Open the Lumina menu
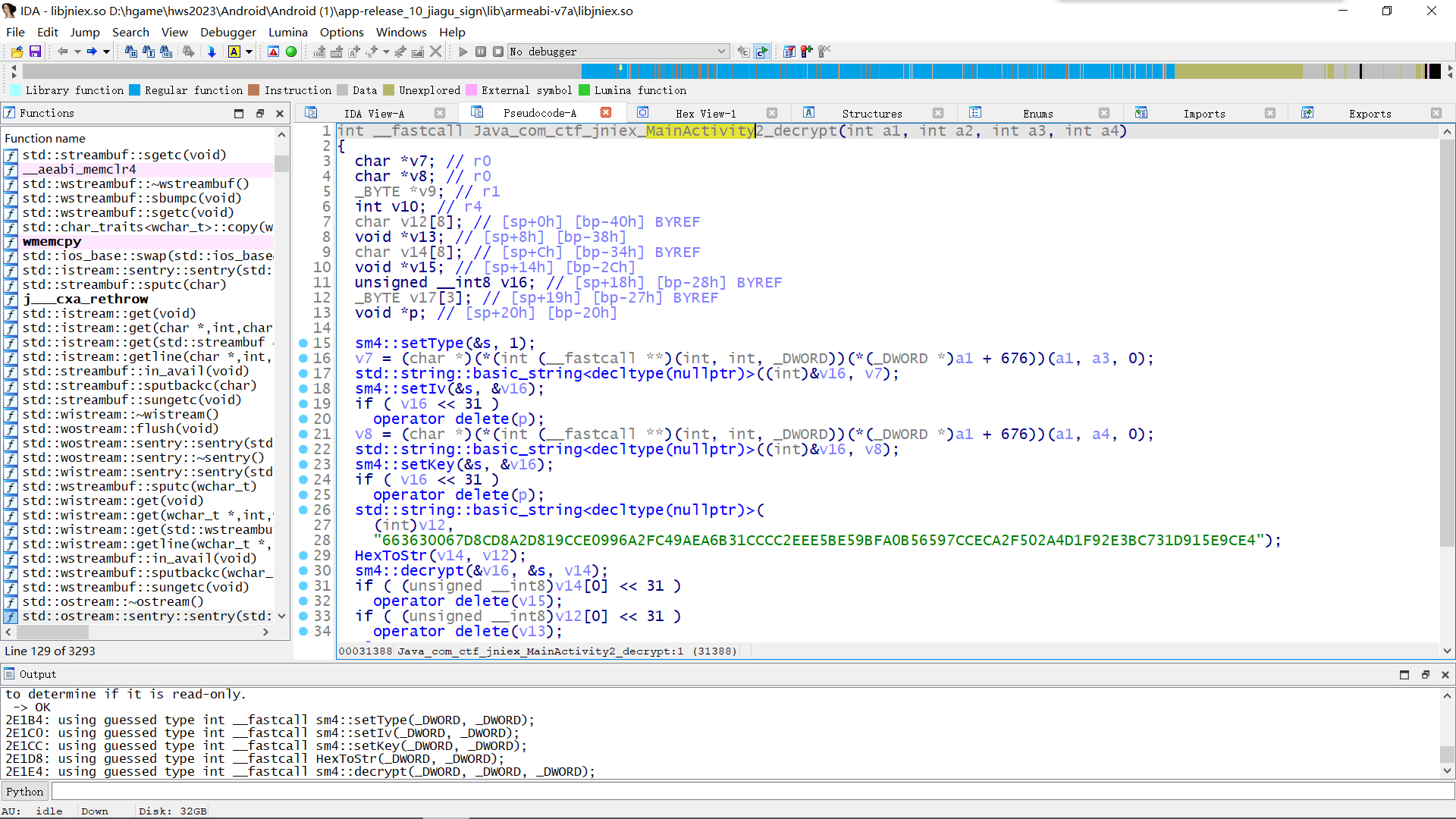 click(287, 32)
